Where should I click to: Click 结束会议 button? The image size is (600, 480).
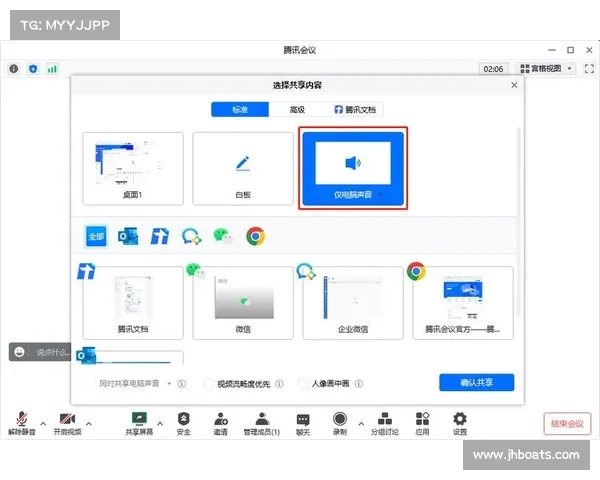567,424
